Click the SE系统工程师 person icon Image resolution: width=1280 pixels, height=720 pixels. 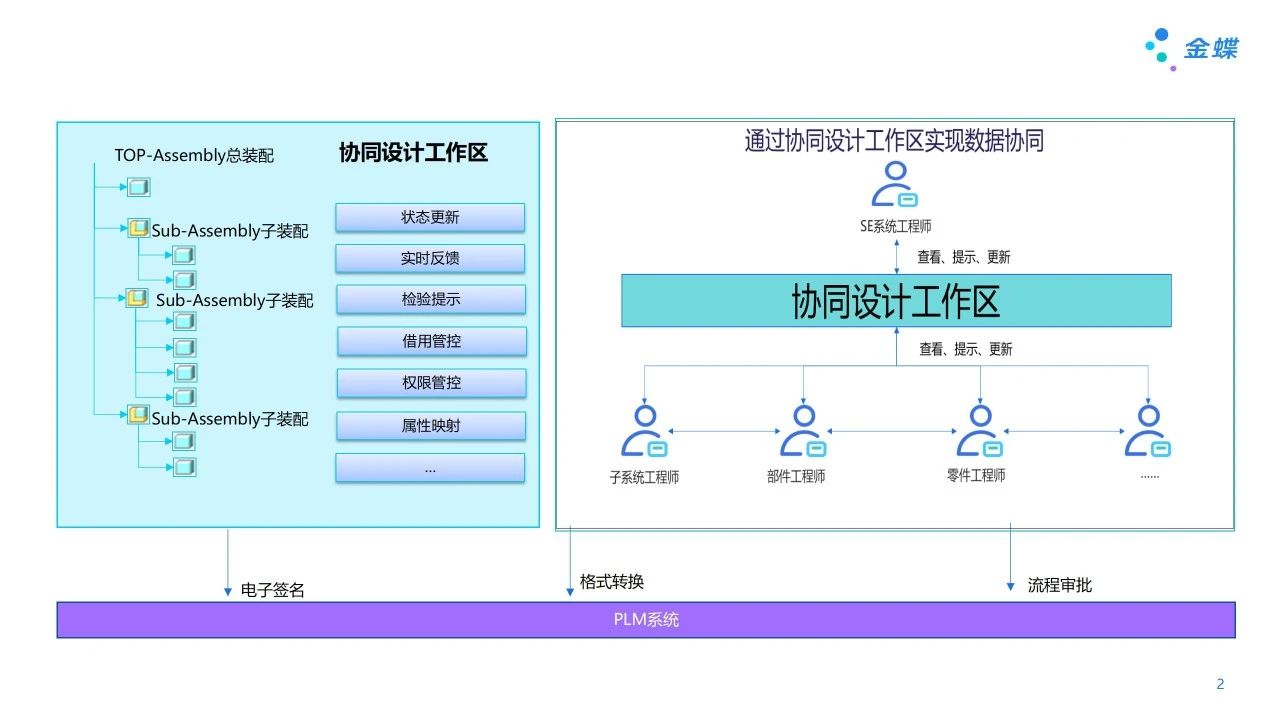[895, 184]
